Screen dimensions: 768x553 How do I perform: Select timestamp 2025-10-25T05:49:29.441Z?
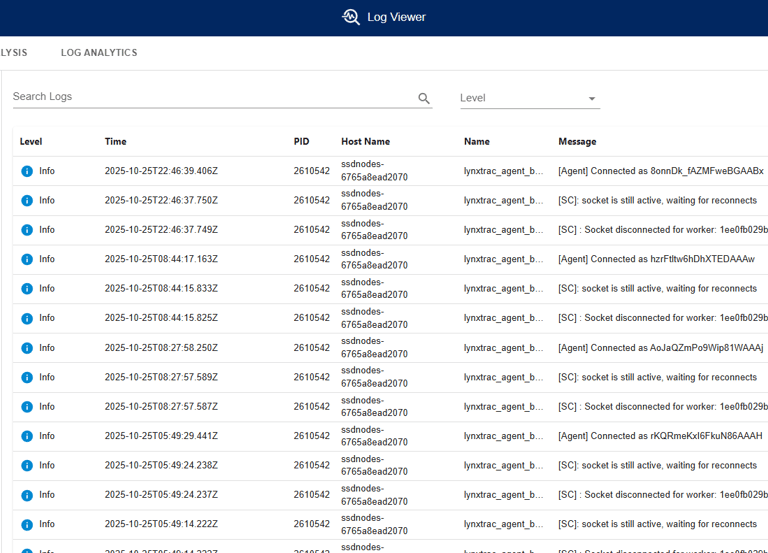(x=161, y=436)
